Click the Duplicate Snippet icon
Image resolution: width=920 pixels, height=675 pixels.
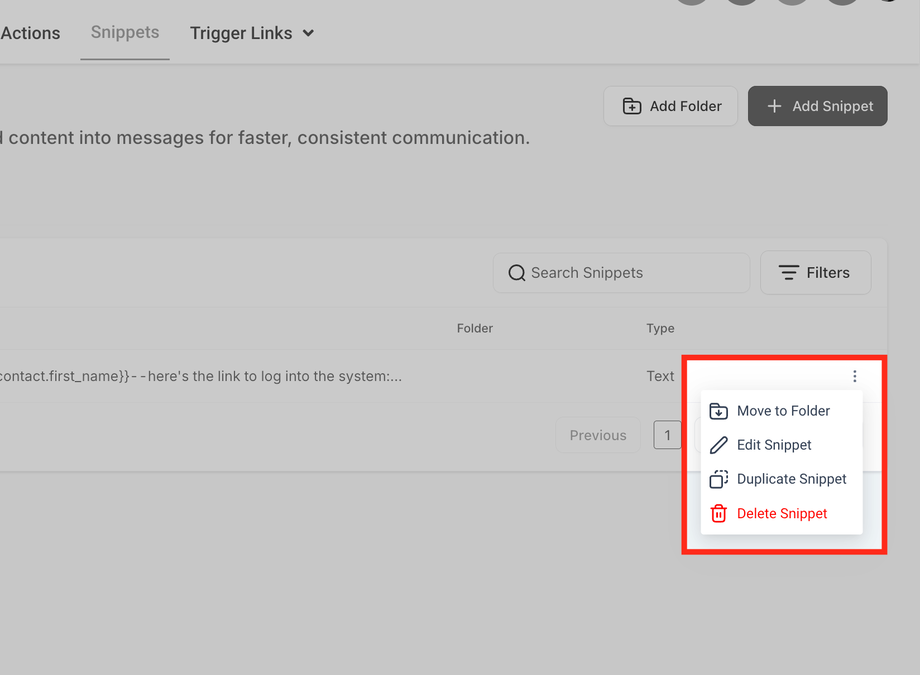(x=718, y=479)
